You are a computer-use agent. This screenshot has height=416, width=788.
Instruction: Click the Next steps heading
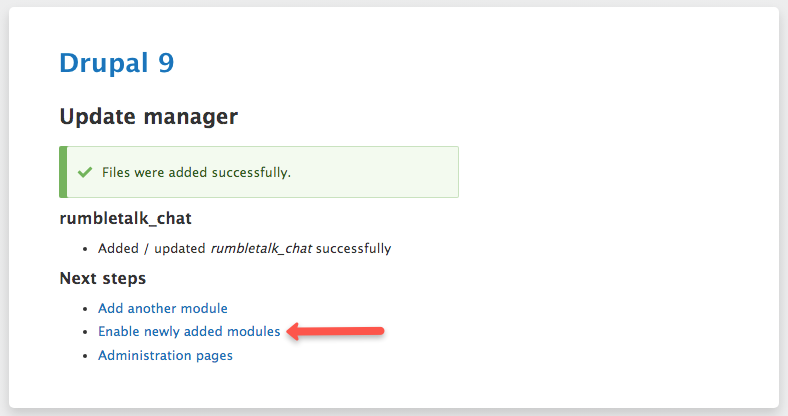click(x=103, y=278)
